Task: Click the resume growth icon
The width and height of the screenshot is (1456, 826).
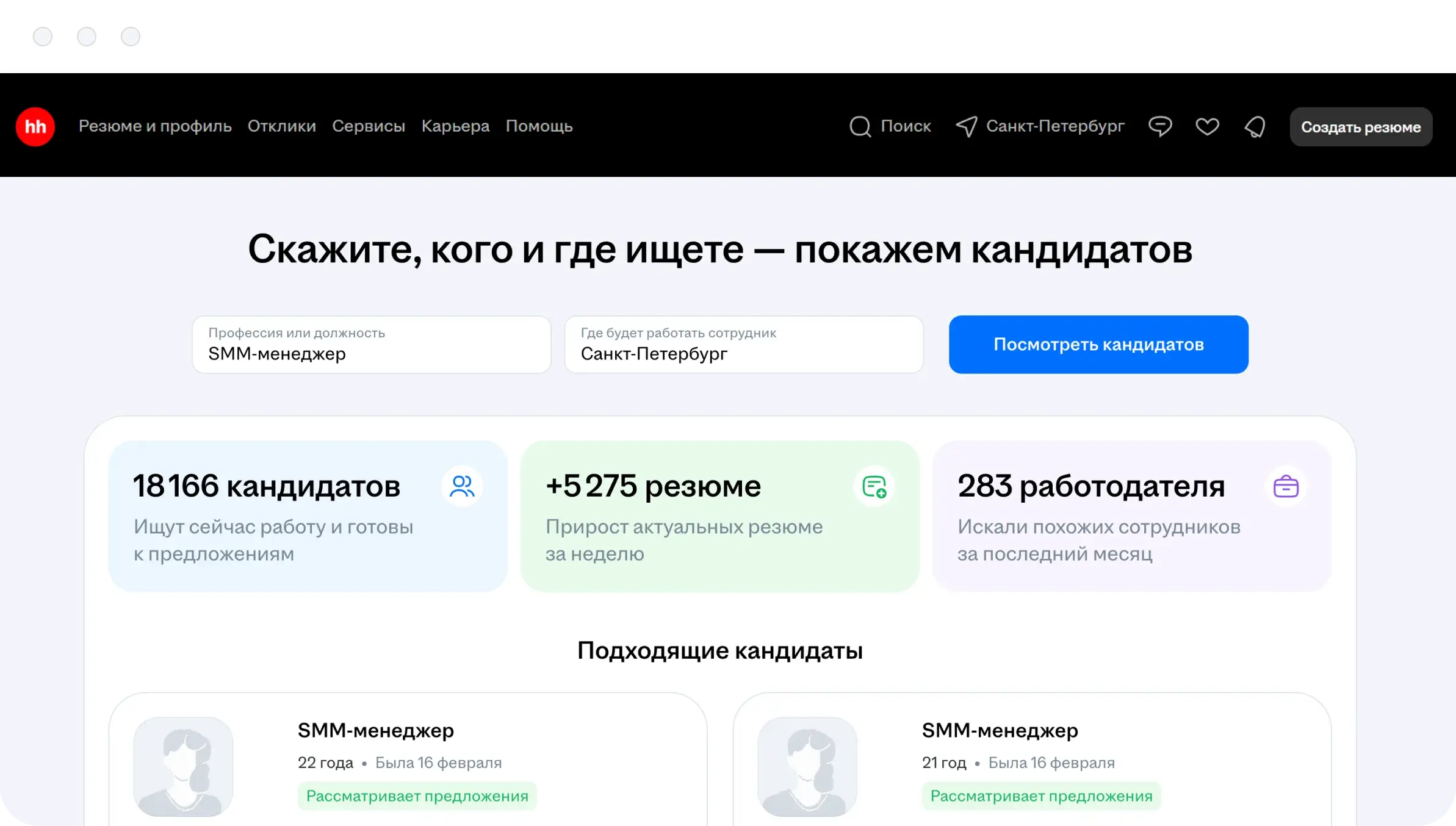Action: click(874, 486)
